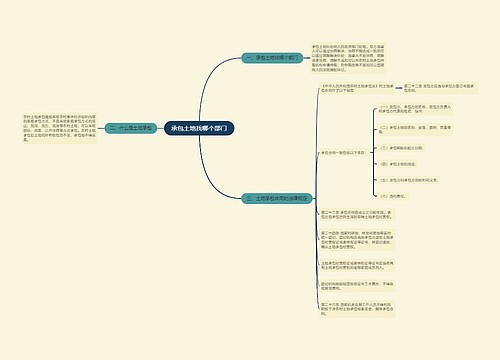
Task: Select the 第二十二条 leaf node
Action: pos(440,88)
